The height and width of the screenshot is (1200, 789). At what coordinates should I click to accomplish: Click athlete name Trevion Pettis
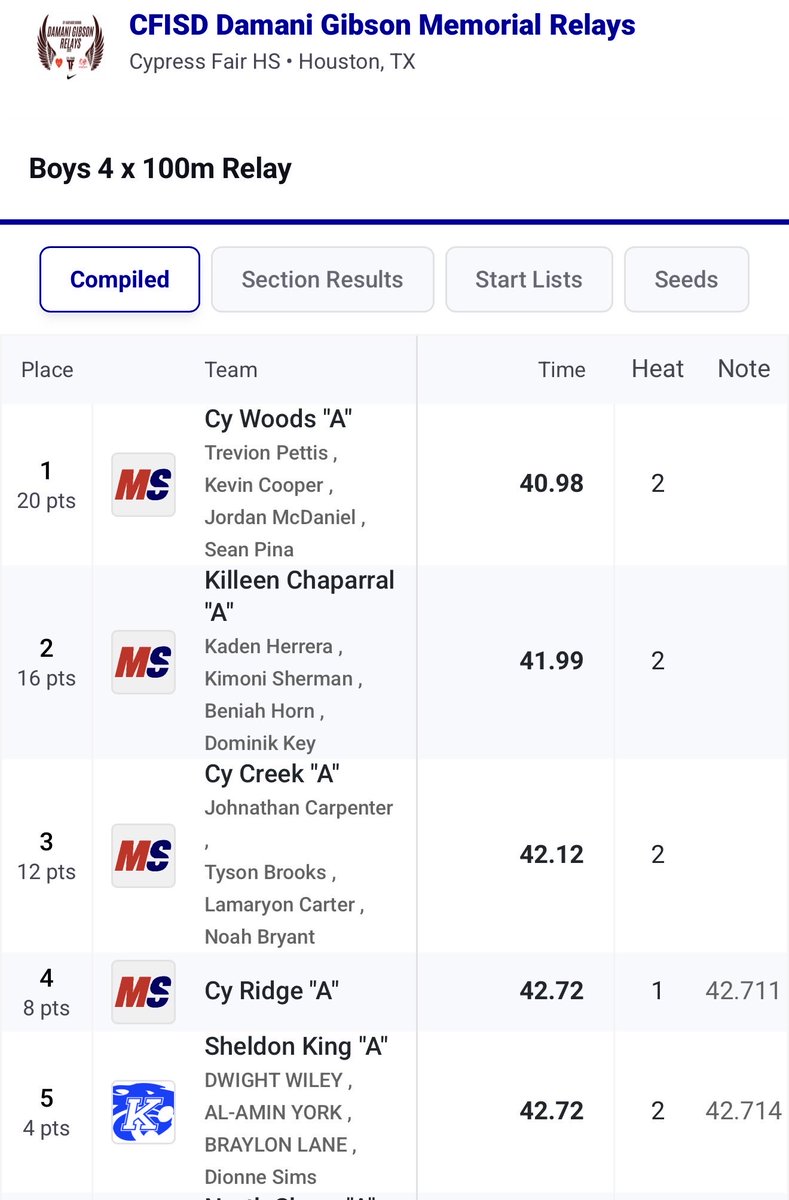coord(266,453)
